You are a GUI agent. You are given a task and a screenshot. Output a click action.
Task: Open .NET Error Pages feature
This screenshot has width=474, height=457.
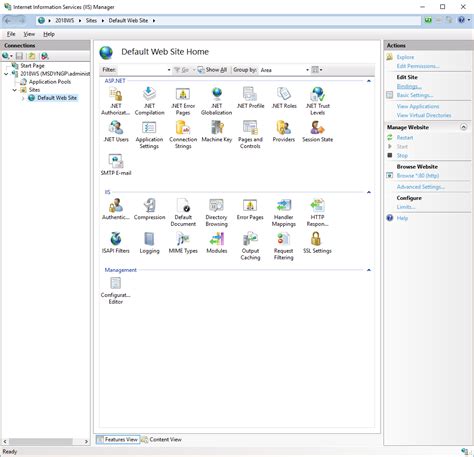[x=183, y=101]
